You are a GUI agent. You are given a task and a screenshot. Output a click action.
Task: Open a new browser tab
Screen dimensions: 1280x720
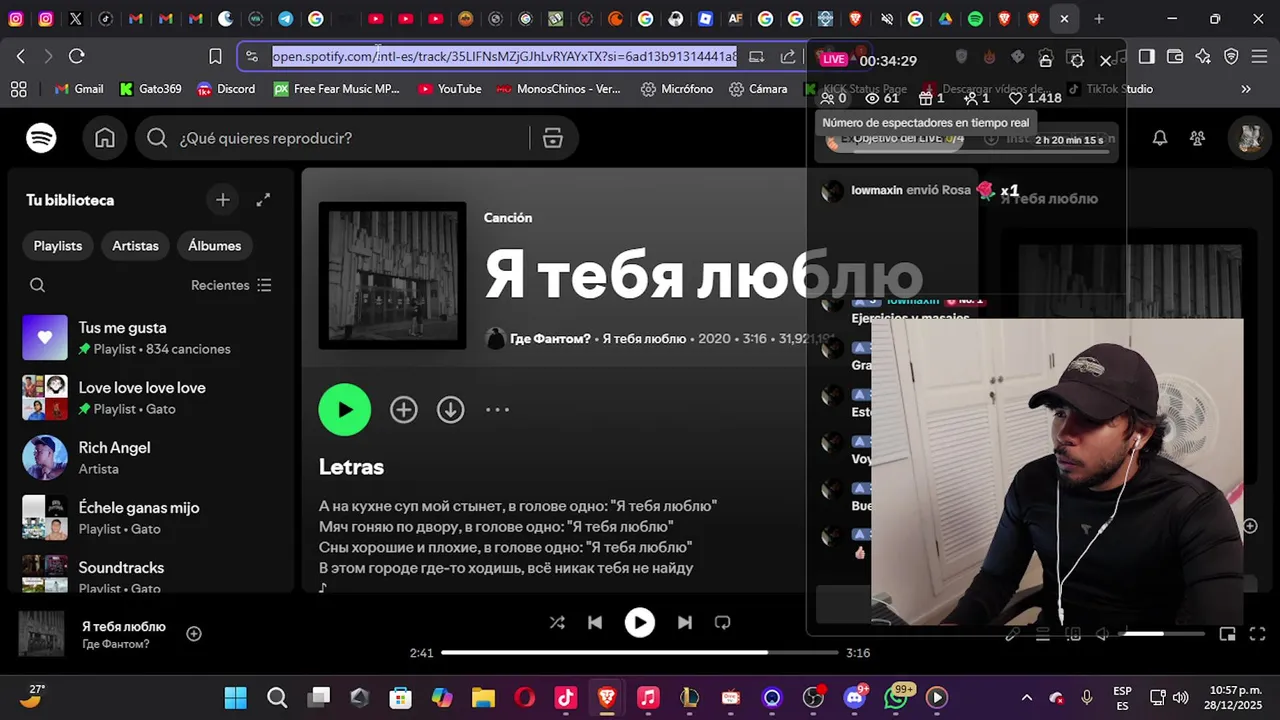tap(1099, 18)
